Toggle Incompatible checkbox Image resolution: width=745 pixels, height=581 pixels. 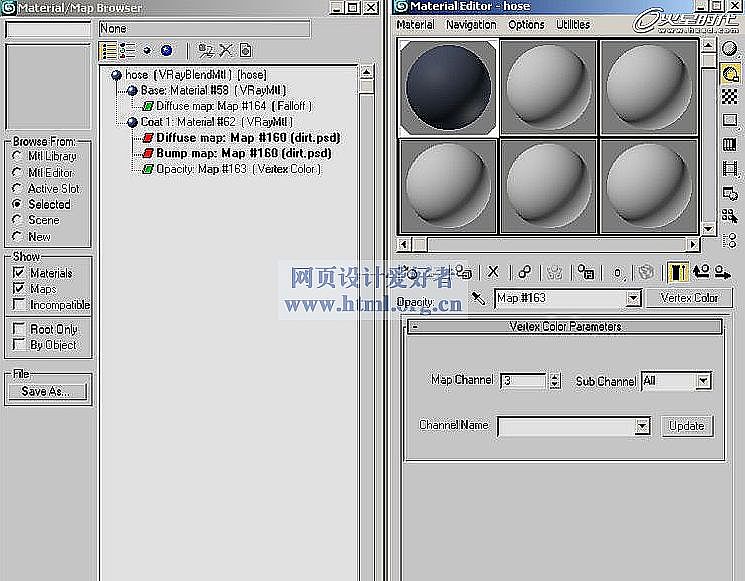[19, 304]
